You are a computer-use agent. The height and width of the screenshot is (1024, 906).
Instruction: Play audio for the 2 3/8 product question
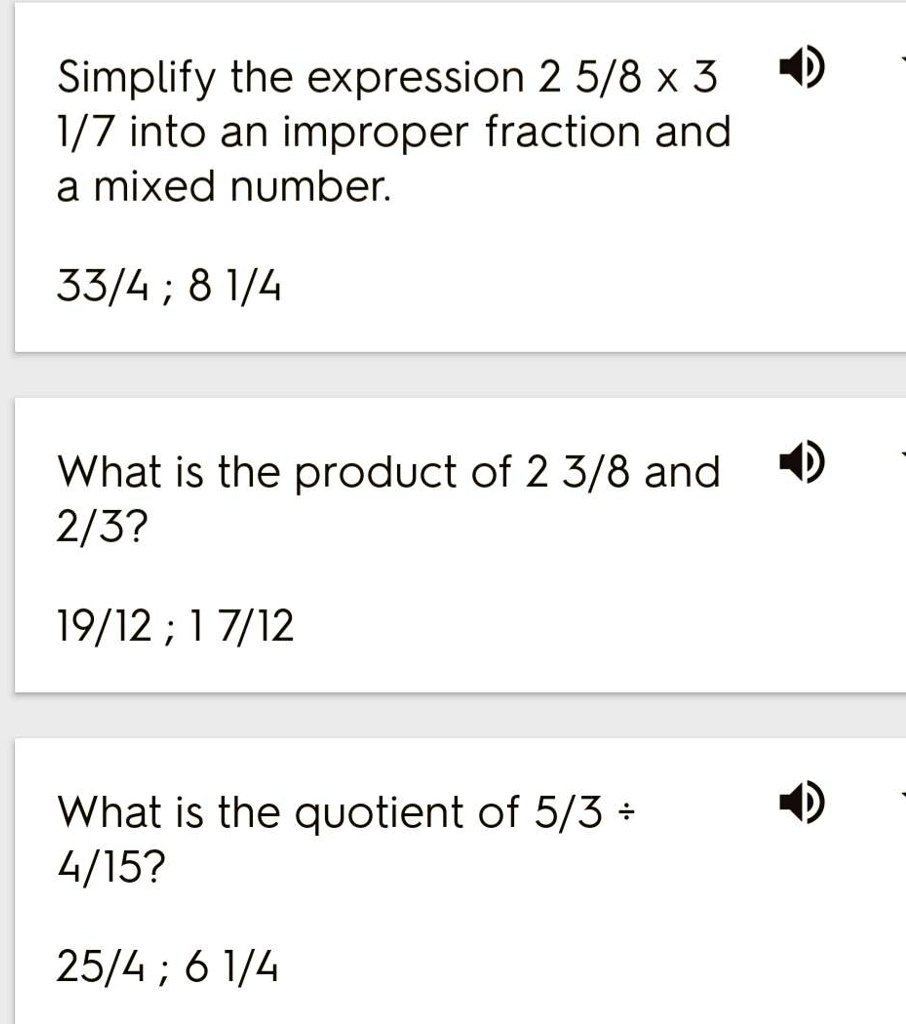pyautogui.click(x=801, y=462)
